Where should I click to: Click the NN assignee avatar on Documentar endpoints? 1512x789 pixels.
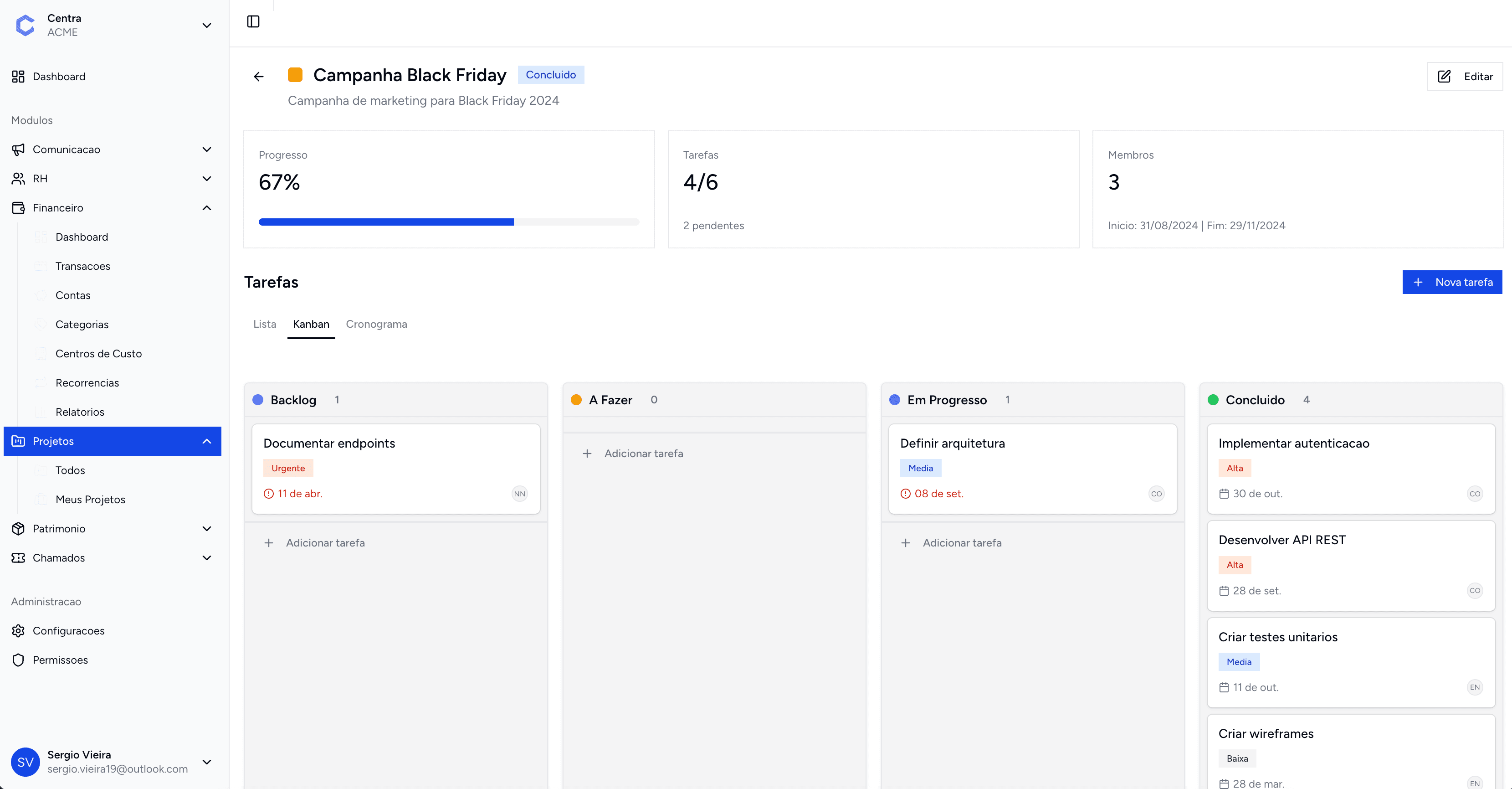(519, 494)
